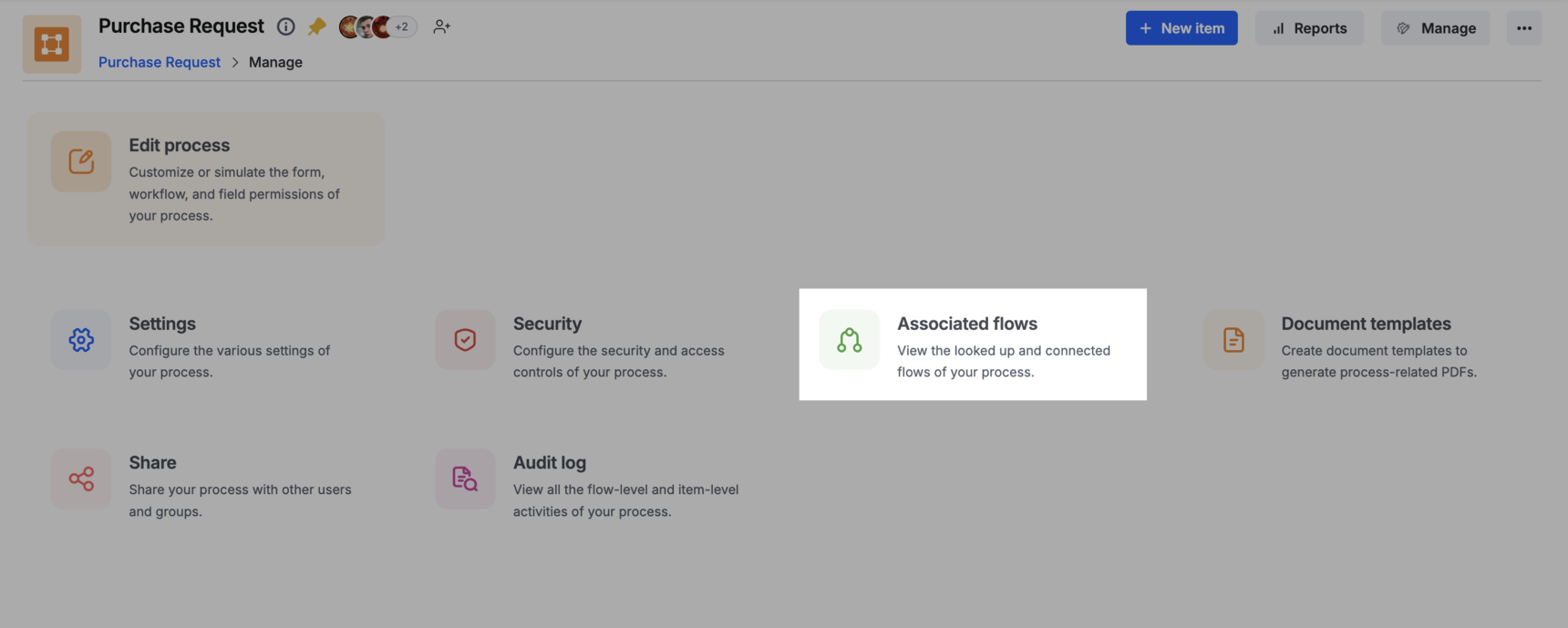Viewport: 1568px width, 628px height.
Task: Click 'Create document templates to' description
Action: point(1375,351)
